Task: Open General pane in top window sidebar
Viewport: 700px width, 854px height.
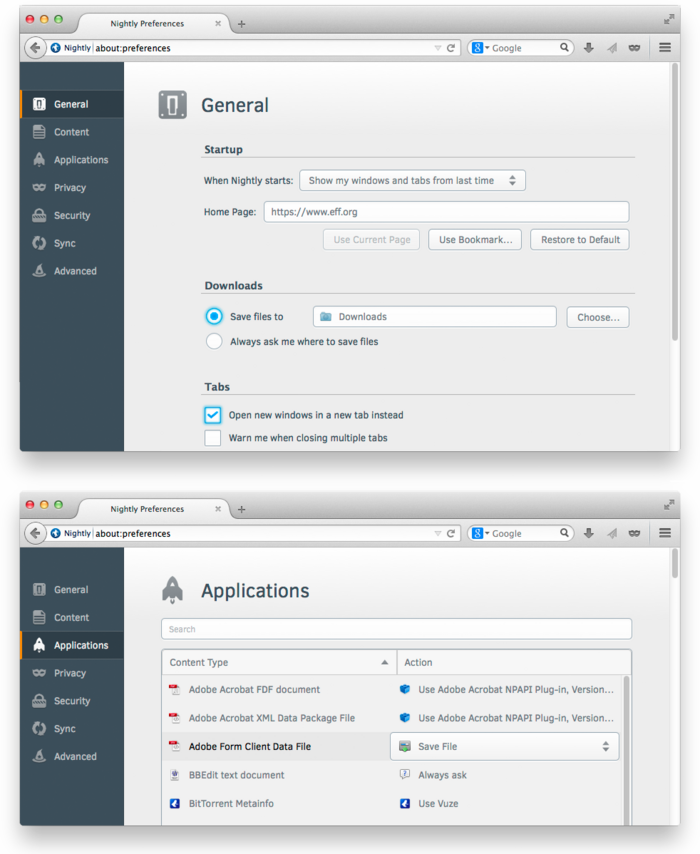Action: coord(71,104)
